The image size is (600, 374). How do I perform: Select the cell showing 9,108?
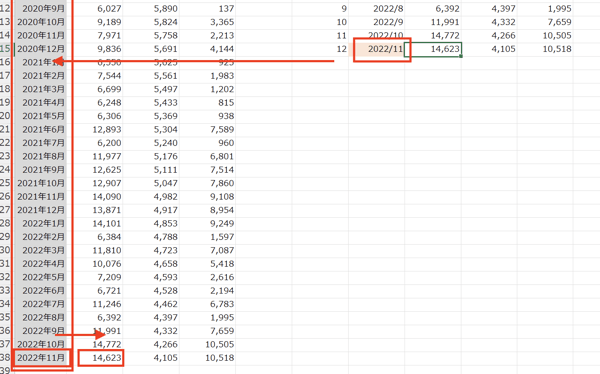[207, 196]
